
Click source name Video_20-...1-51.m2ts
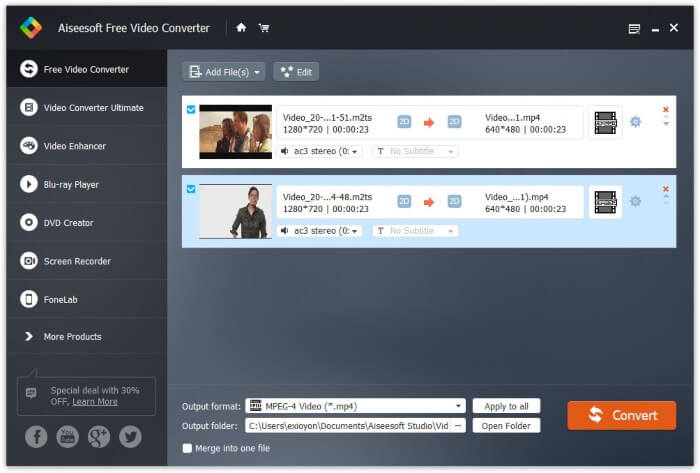327,117
